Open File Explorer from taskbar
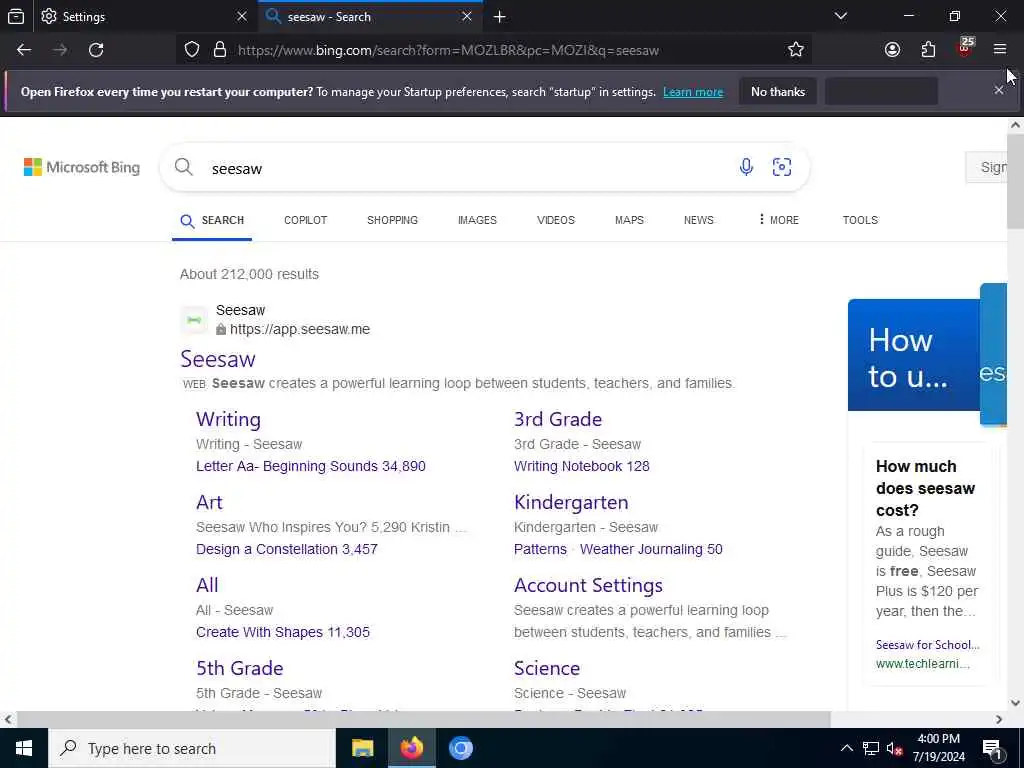 [362, 748]
